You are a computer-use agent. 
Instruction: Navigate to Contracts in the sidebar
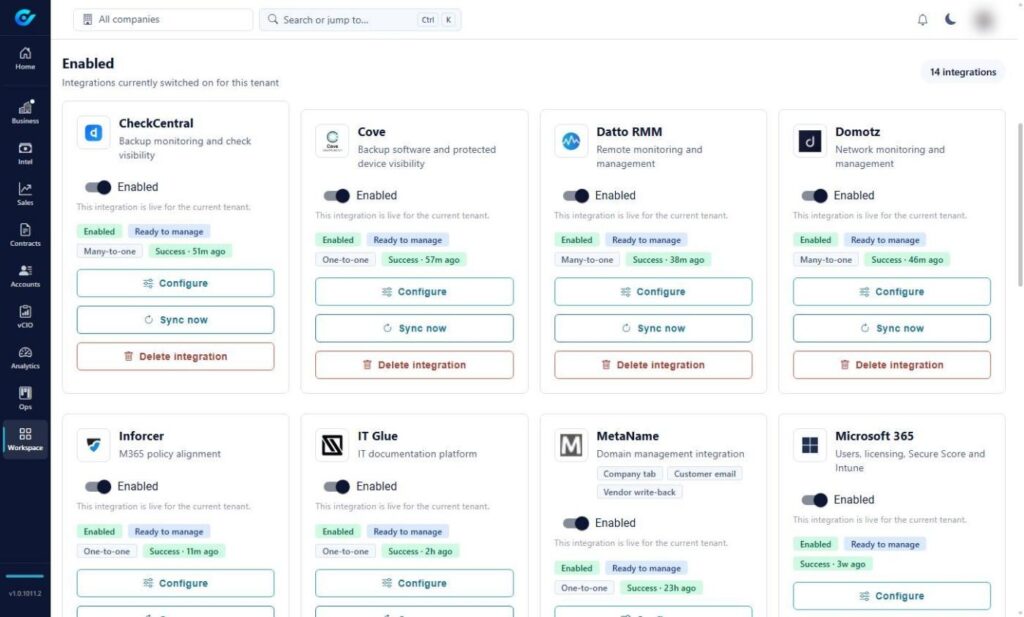25,235
